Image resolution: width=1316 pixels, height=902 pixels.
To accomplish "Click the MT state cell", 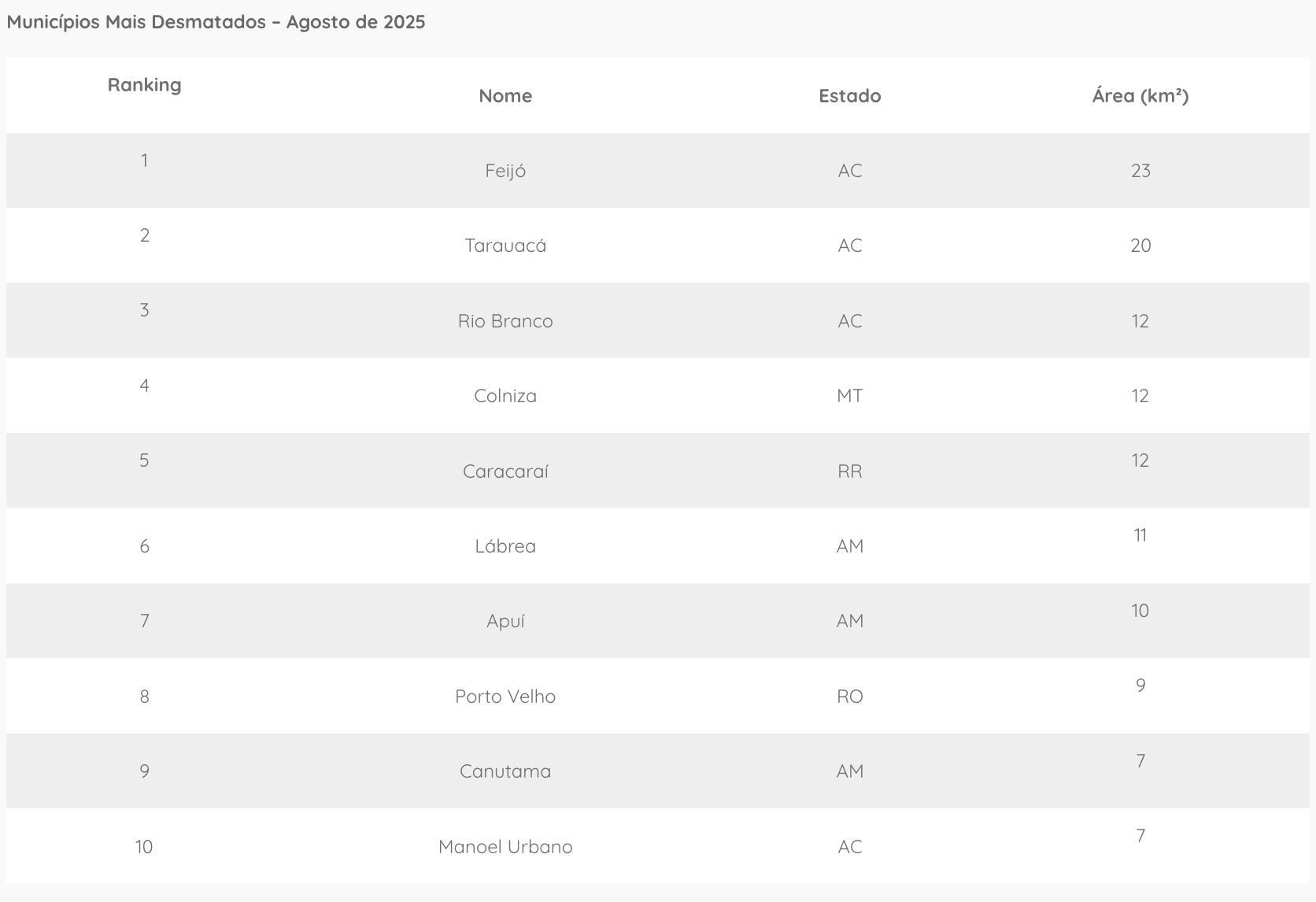I will (849, 396).
